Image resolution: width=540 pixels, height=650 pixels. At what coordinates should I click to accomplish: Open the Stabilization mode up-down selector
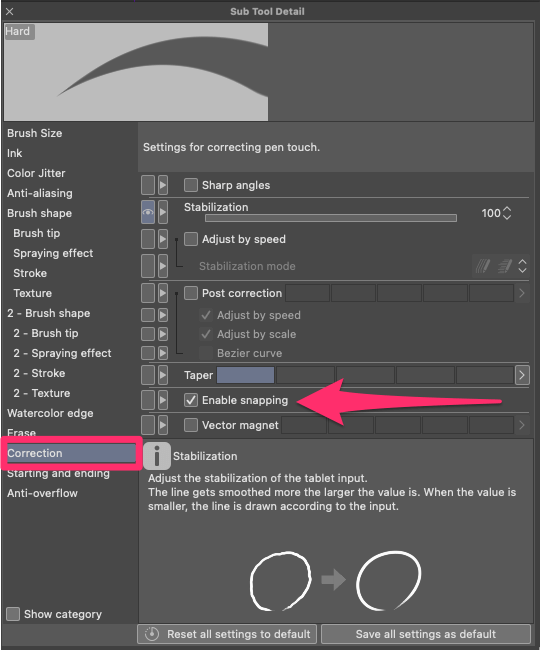point(523,266)
